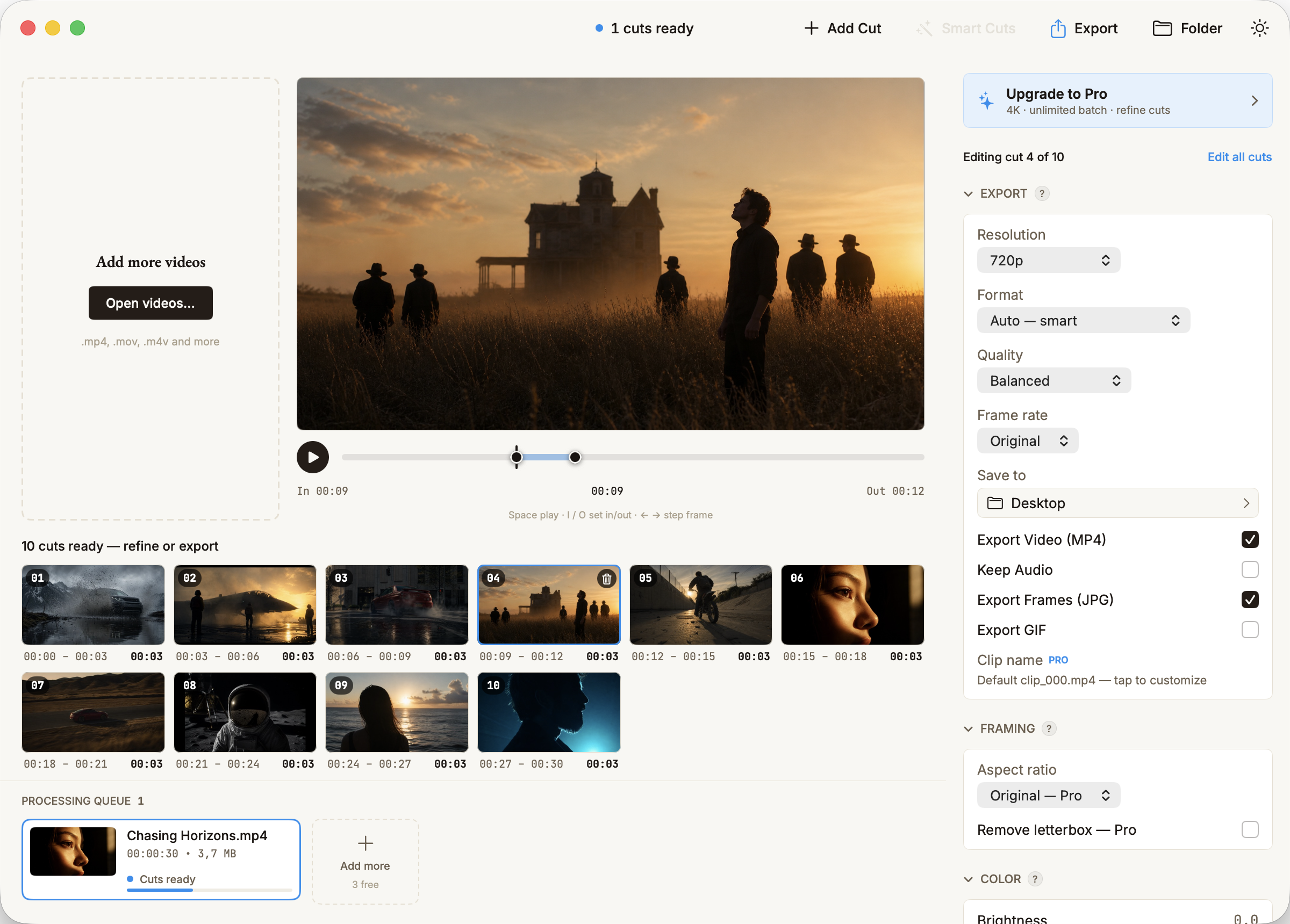1290x924 pixels.
Task: Click the Folder toolbar item
Action: [x=1187, y=28]
